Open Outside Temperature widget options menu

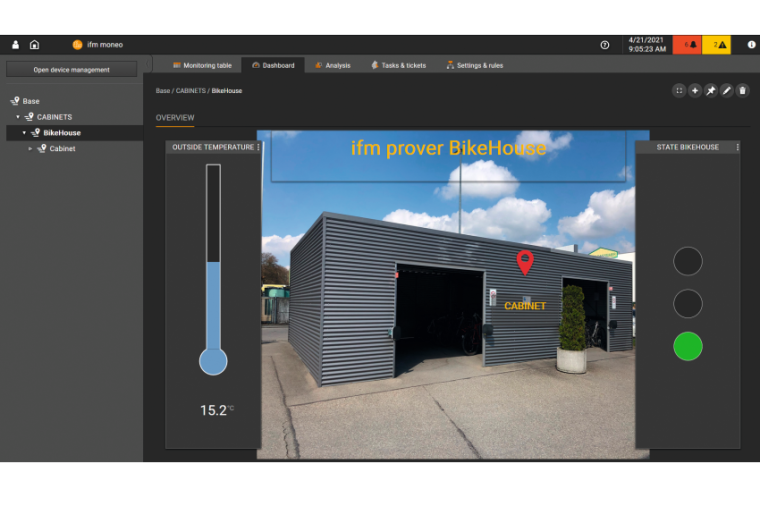(258, 147)
